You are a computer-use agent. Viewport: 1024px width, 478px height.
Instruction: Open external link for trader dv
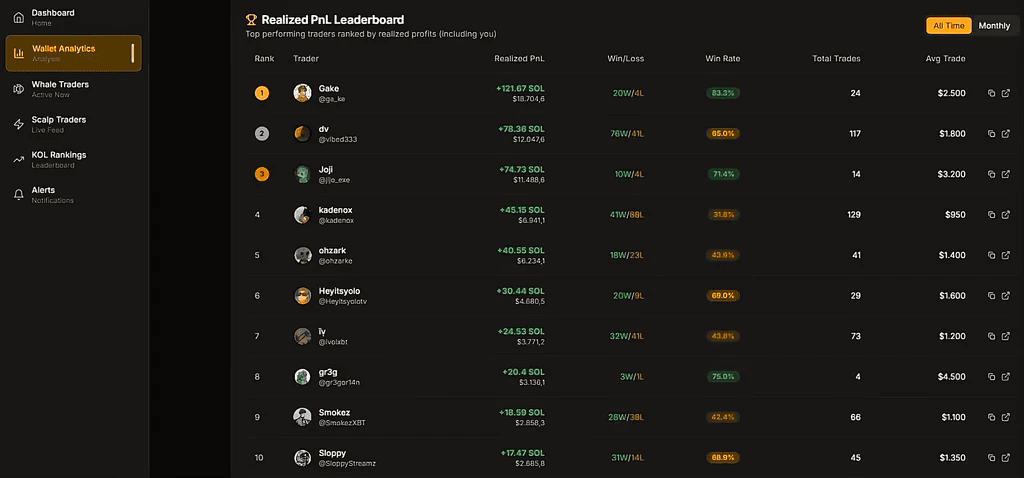(1005, 133)
